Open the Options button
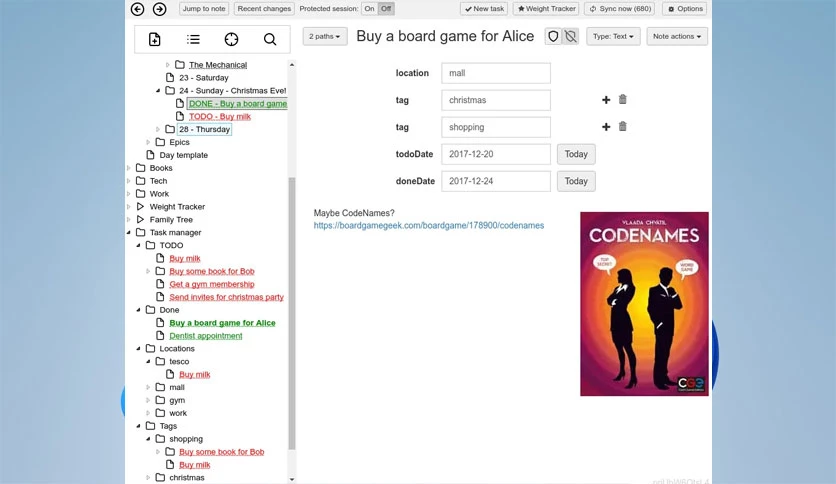The width and height of the screenshot is (836, 484). click(685, 9)
